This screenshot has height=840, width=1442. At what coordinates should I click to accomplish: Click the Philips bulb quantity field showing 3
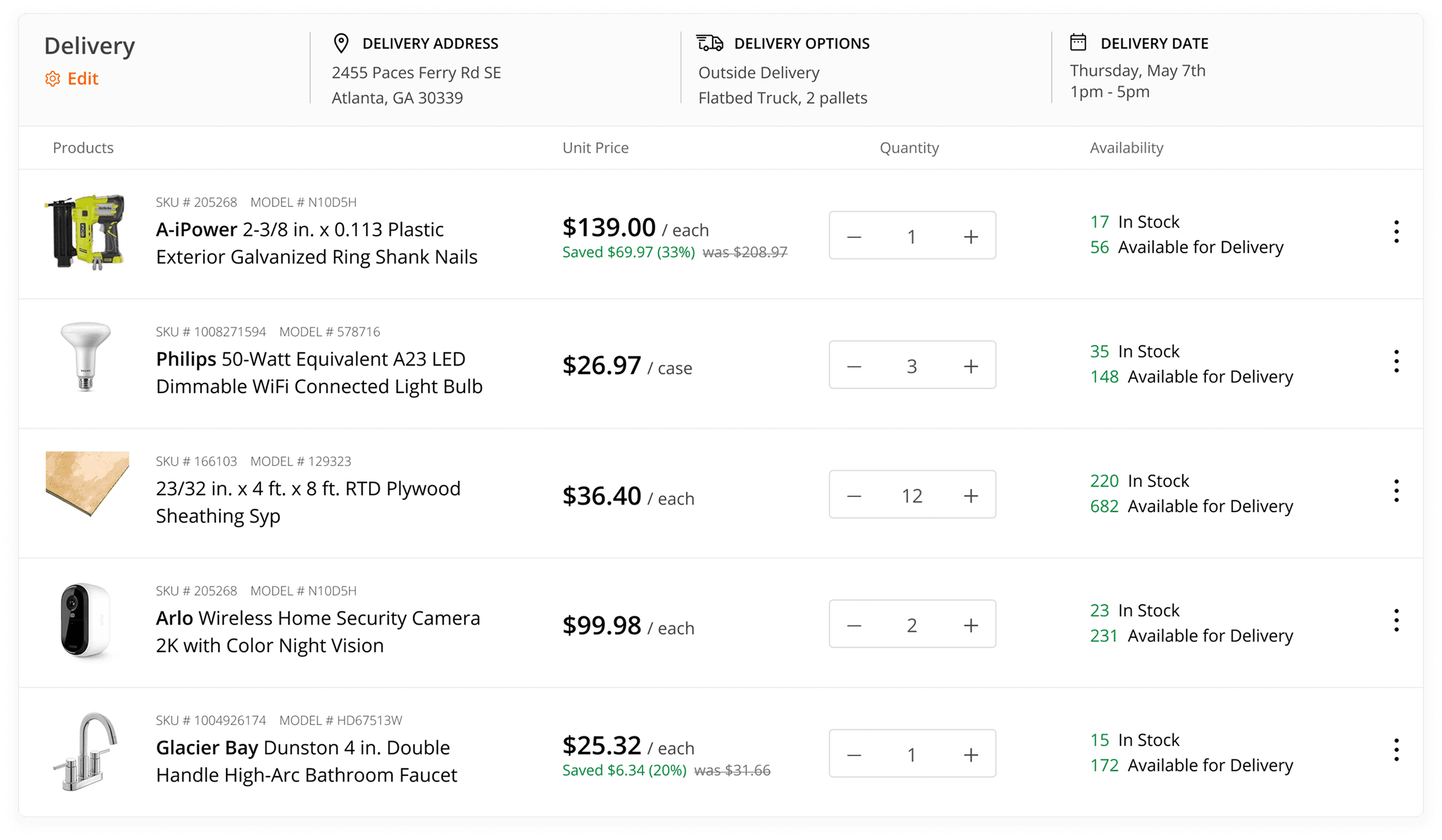912,366
